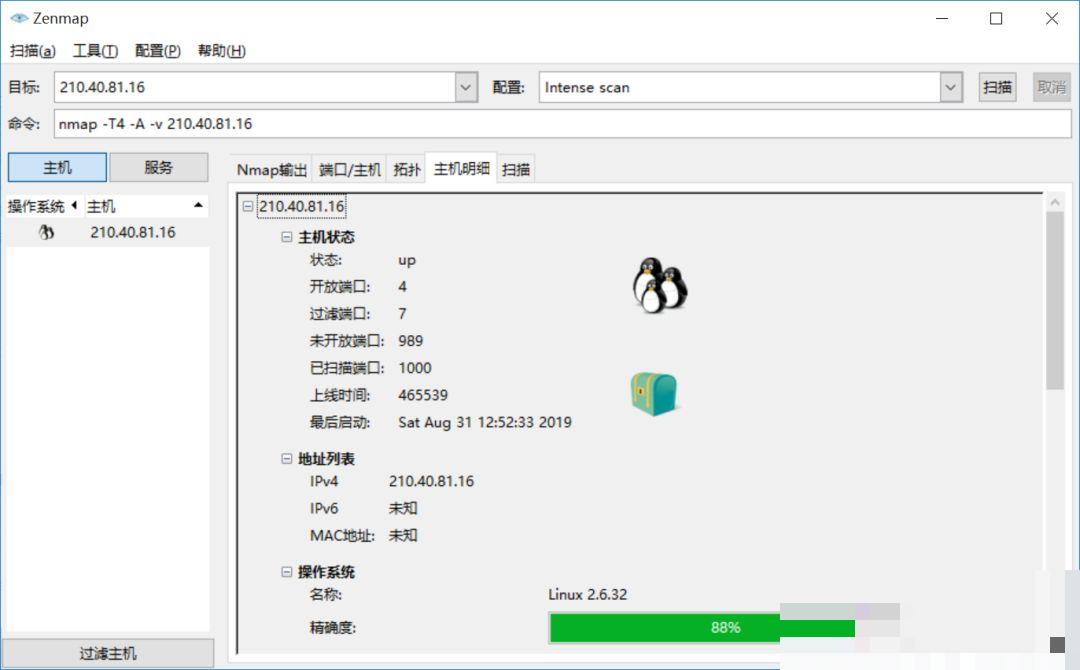Screen dimensions: 1080x670
Task: Click the 目标 target input field
Action: (x=255, y=87)
